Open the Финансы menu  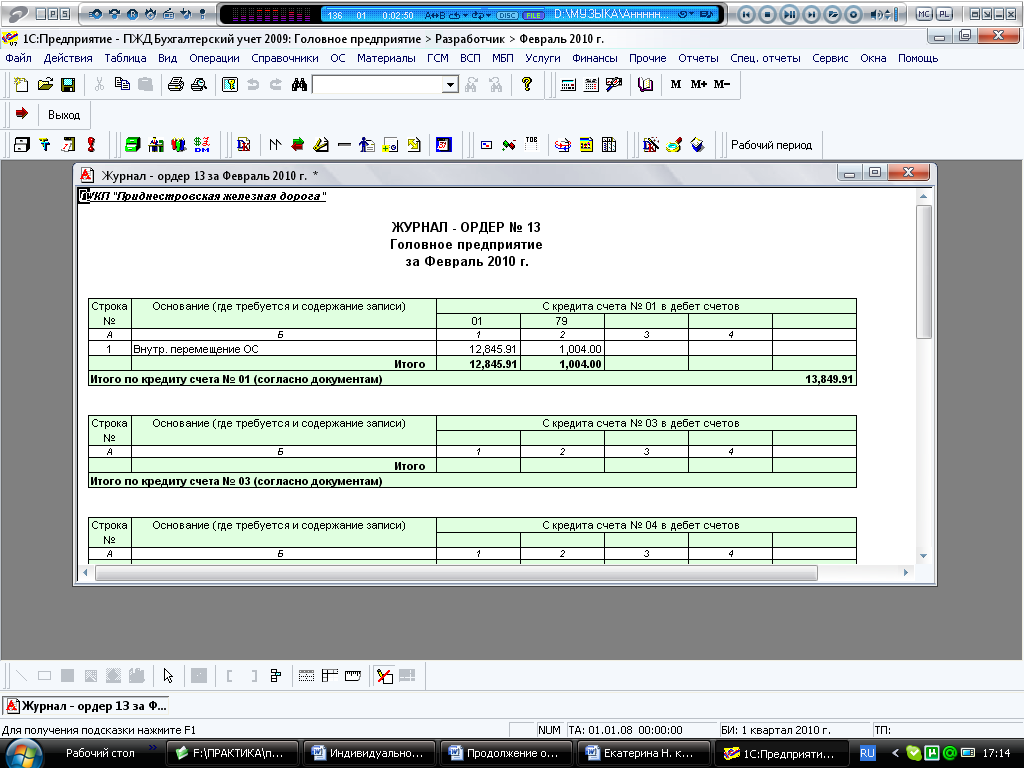[x=594, y=58]
